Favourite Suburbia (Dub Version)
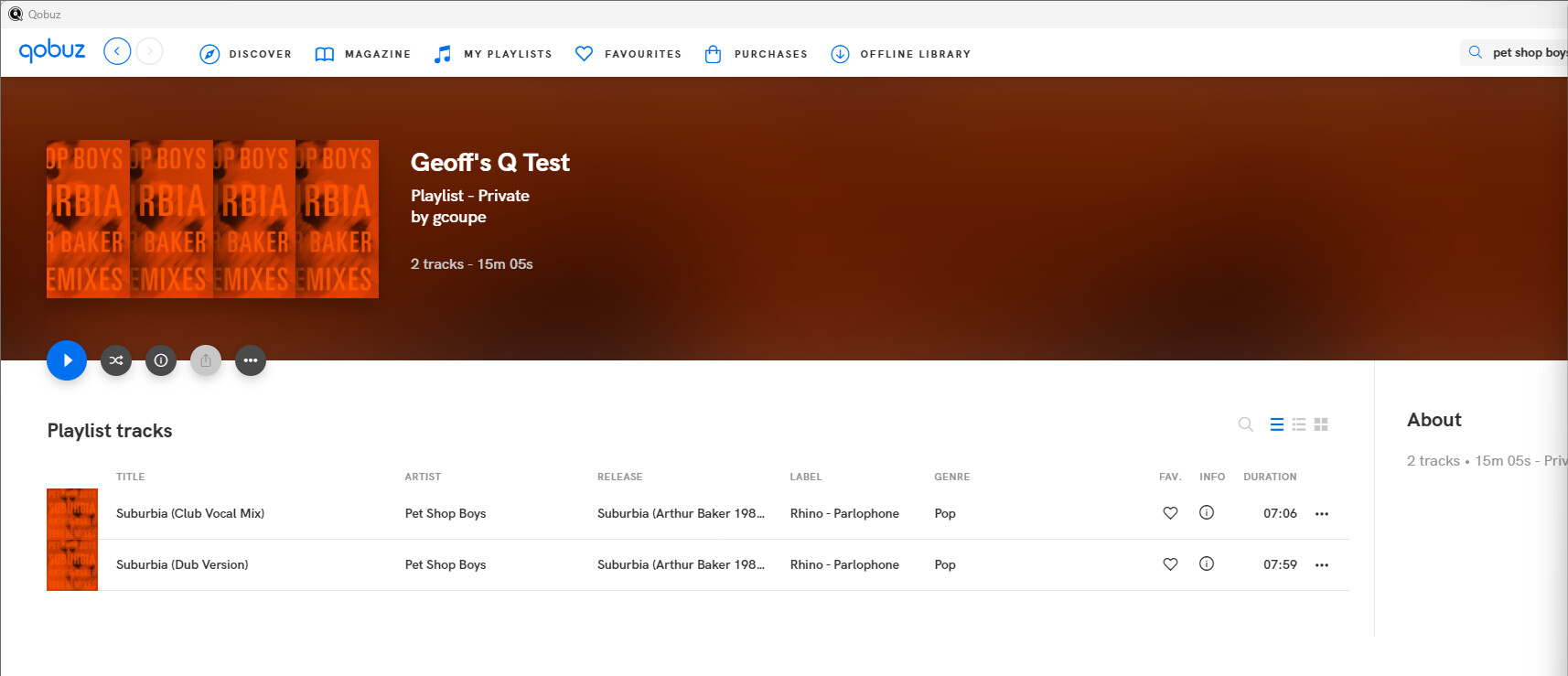The height and width of the screenshot is (676, 1568). [x=1170, y=564]
